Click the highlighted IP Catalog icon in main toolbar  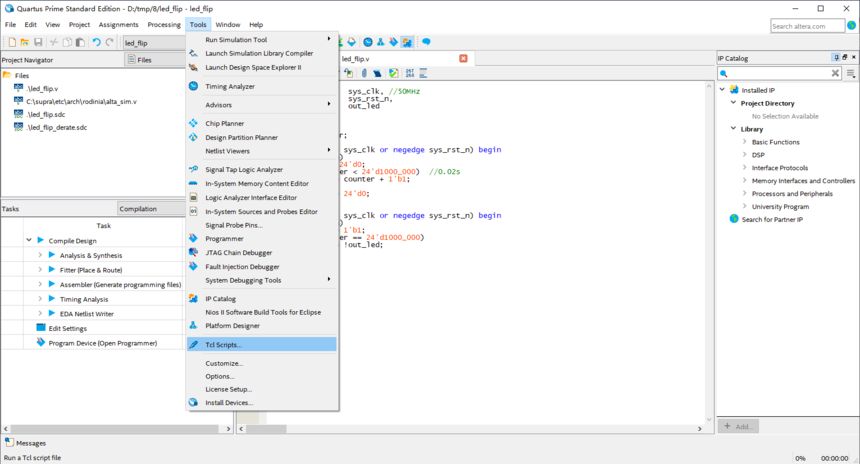pos(407,42)
